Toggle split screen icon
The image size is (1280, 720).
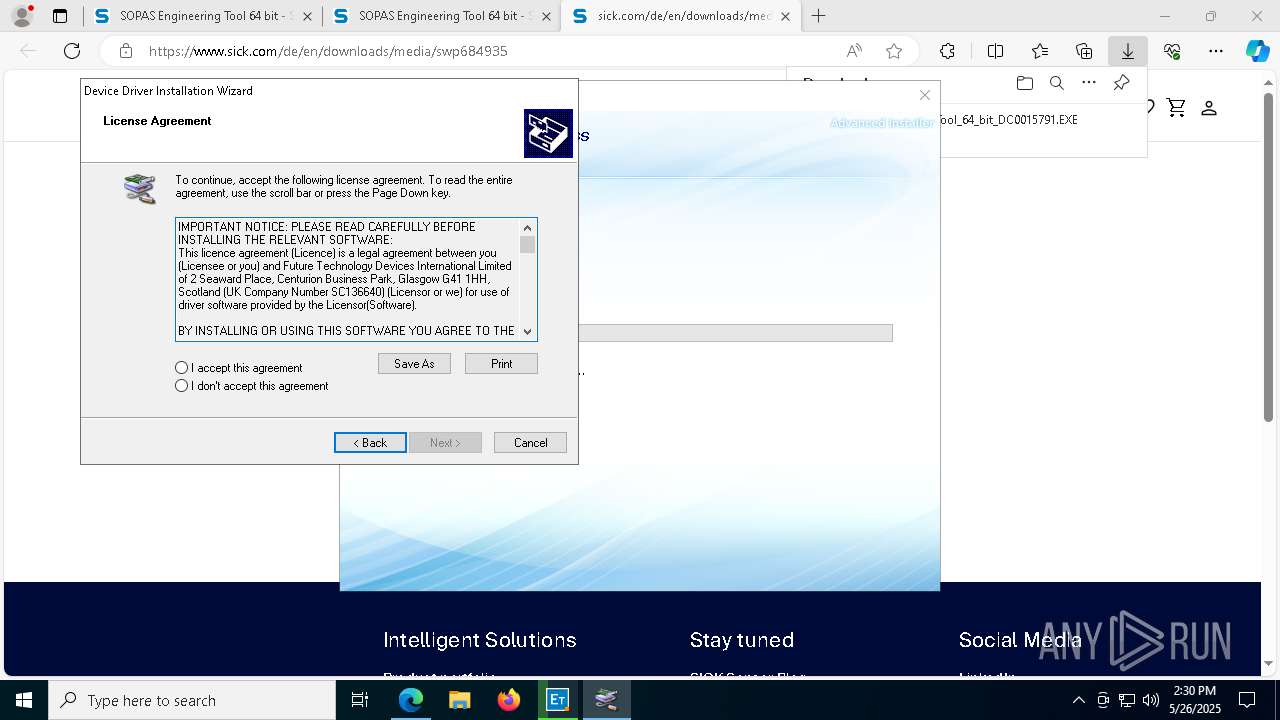pyautogui.click(x=995, y=51)
